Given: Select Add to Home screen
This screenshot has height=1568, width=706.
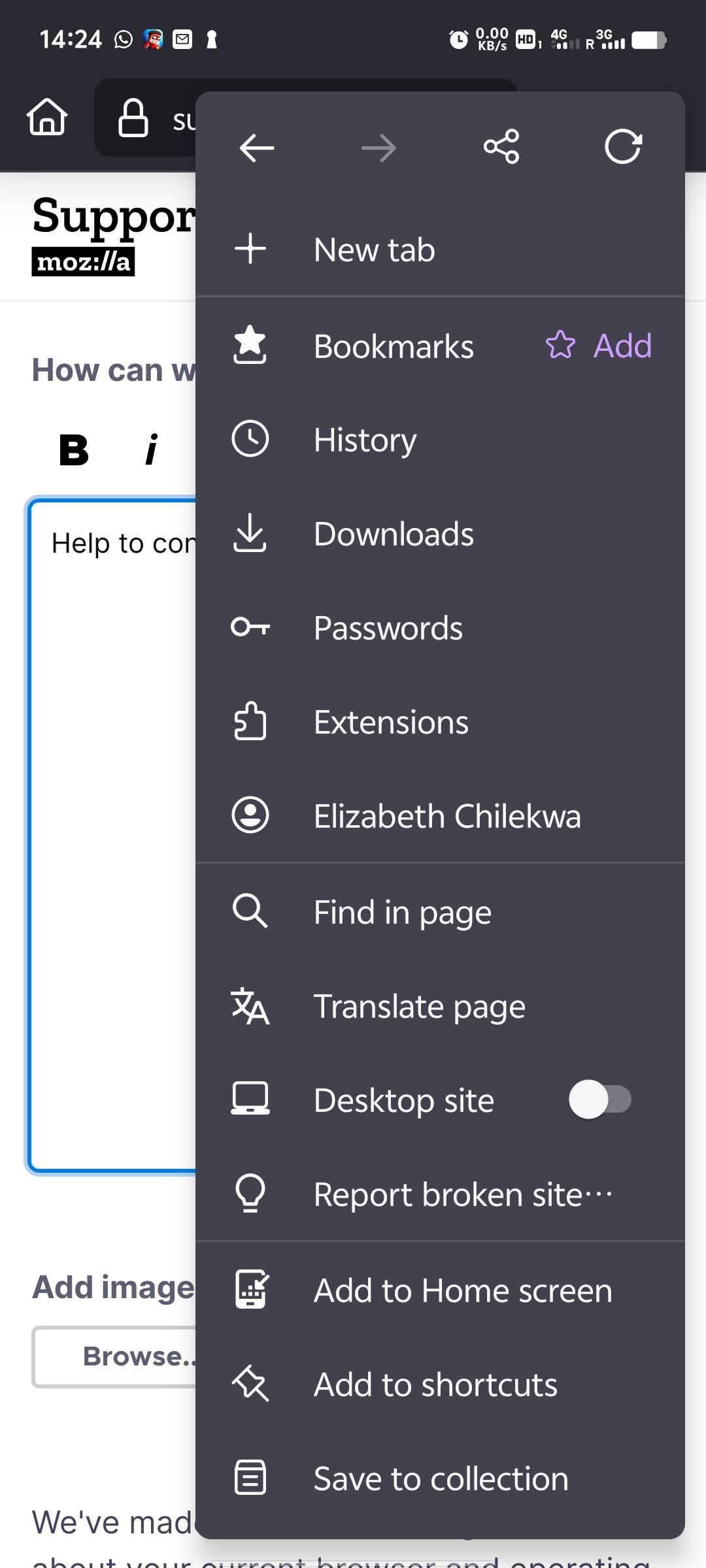Looking at the screenshot, I should pyautogui.click(x=440, y=1290).
